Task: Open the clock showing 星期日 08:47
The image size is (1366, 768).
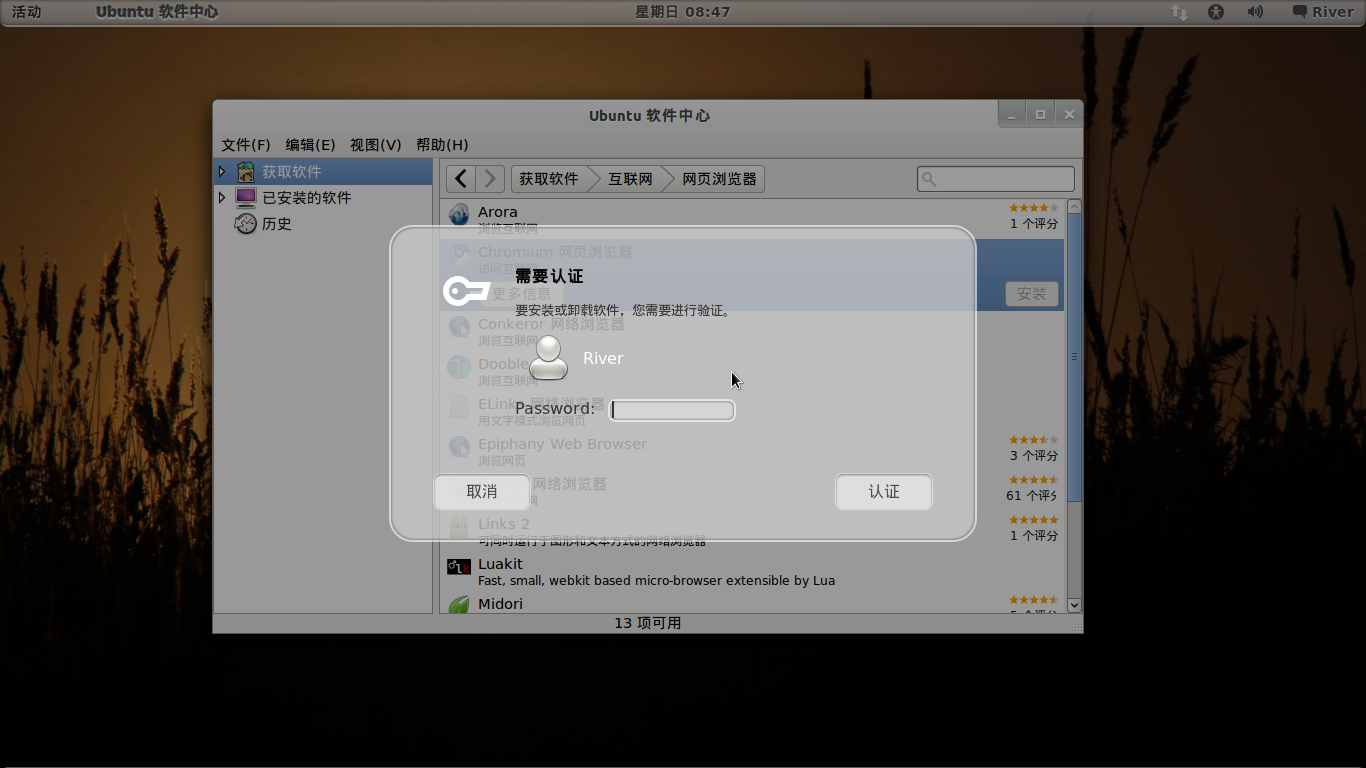Action: tap(683, 12)
